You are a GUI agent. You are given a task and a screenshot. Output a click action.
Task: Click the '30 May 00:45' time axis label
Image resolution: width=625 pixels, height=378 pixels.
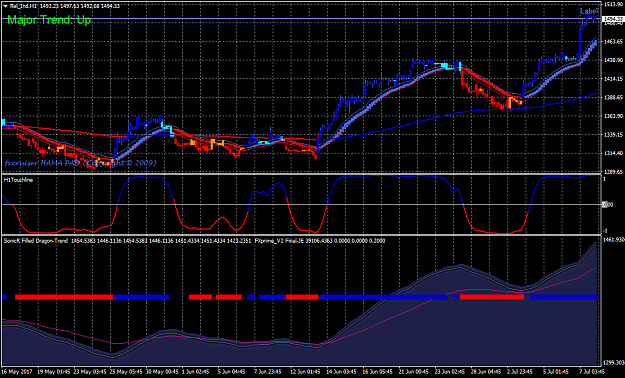point(162,372)
